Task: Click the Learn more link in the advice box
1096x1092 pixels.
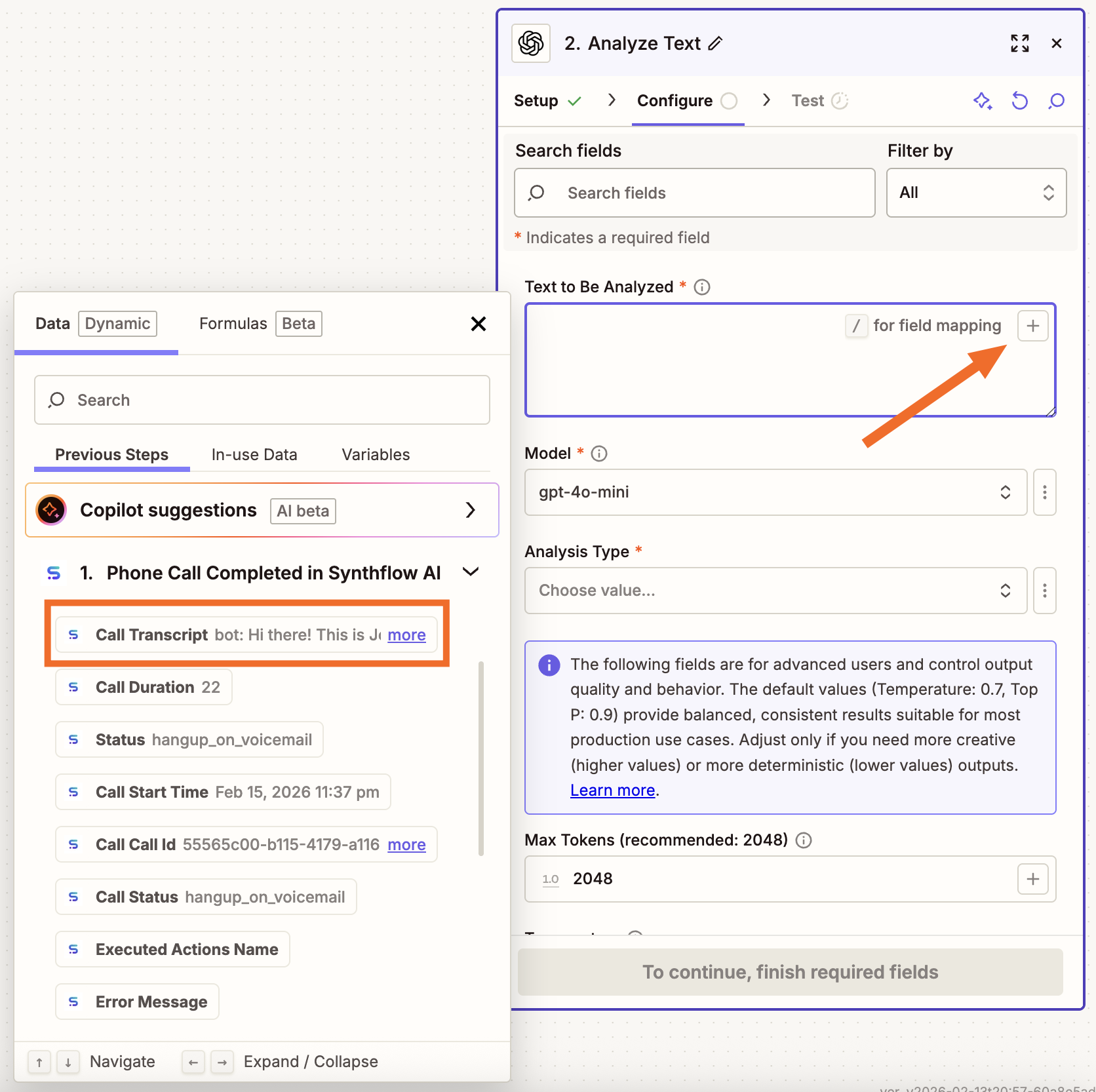Action: [x=612, y=790]
